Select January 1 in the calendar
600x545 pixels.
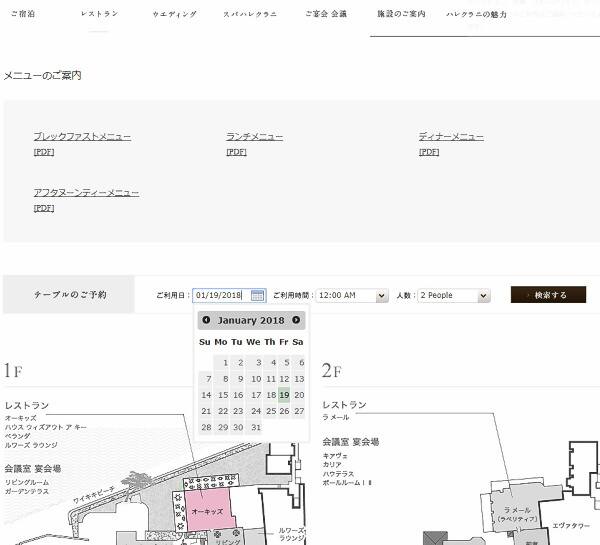coord(226,363)
